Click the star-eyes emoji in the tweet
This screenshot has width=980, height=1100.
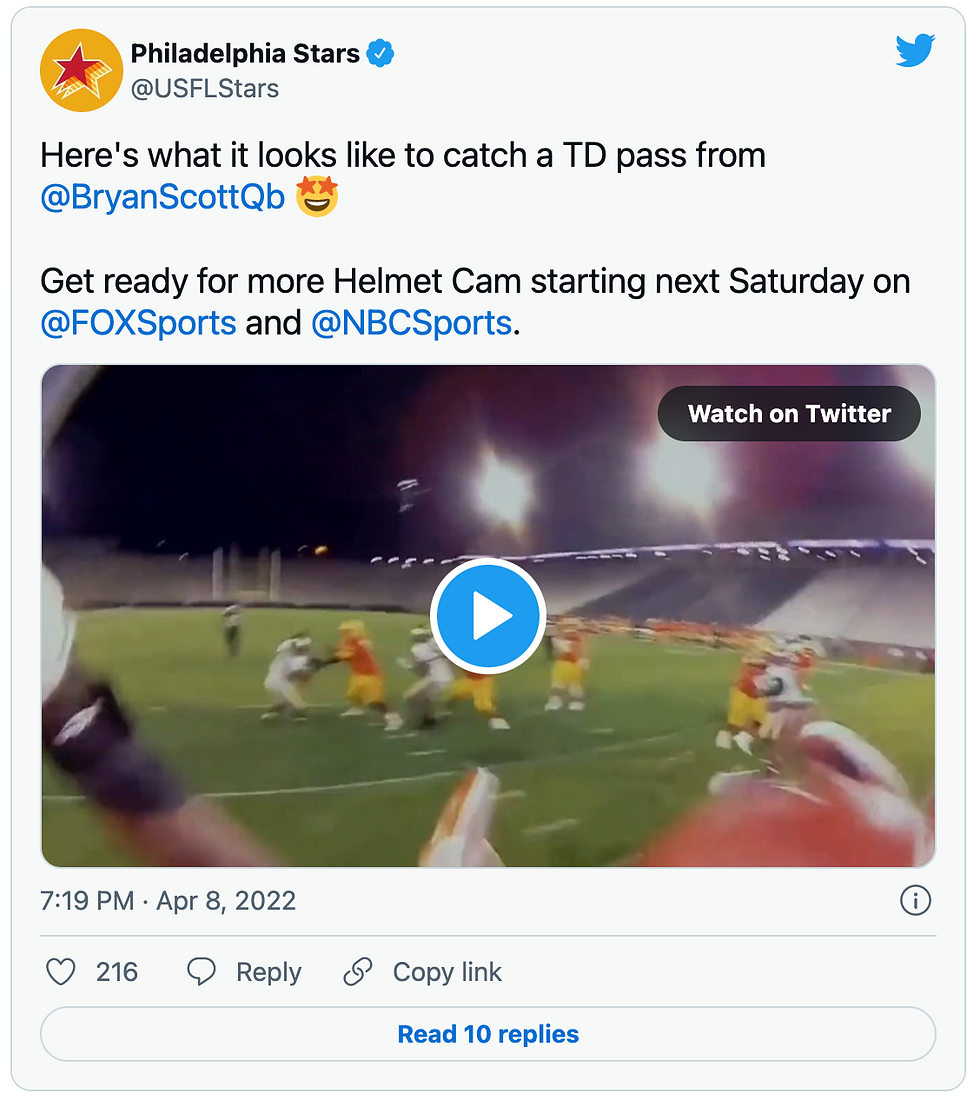click(317, 196)
